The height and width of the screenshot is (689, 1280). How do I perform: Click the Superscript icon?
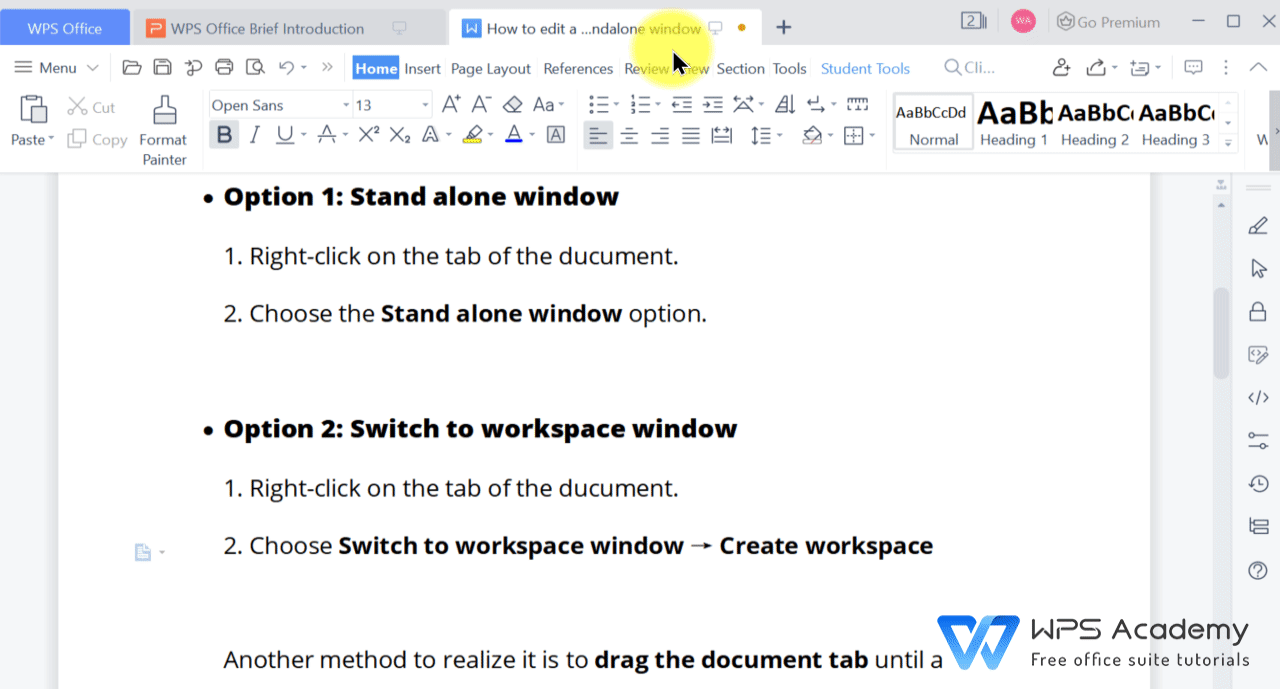(x=369, y=134)
